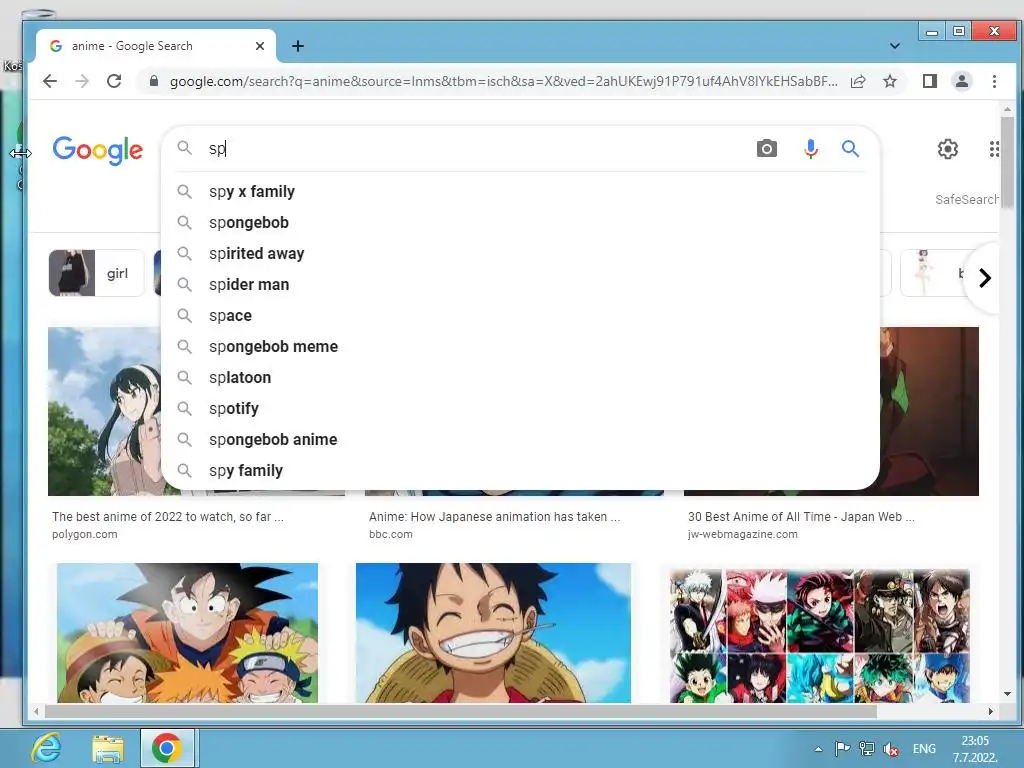Open the tab search dropdown chevron

tap(895, 46)
